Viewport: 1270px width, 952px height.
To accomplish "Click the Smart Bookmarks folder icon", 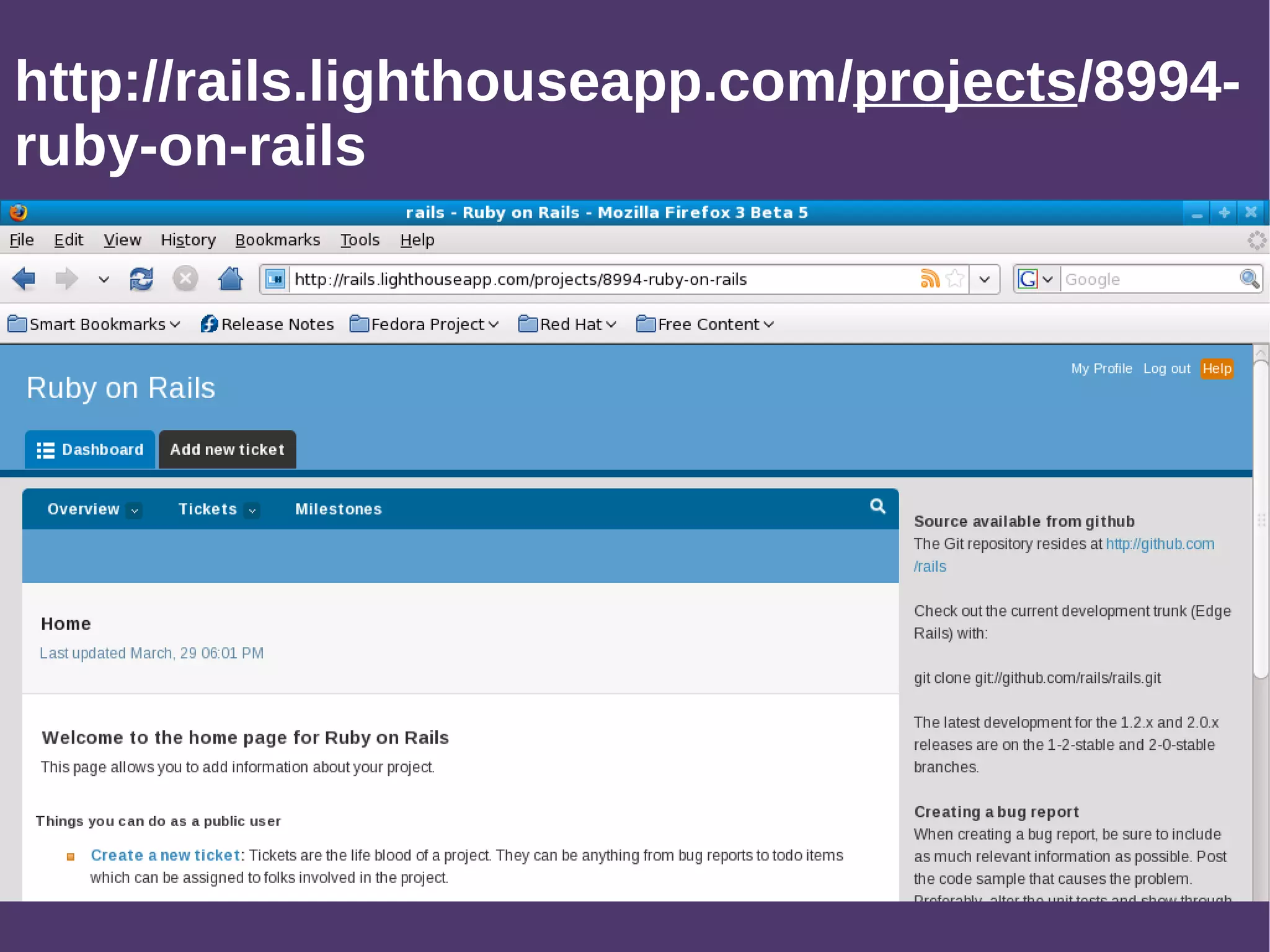I will (17, 324).
